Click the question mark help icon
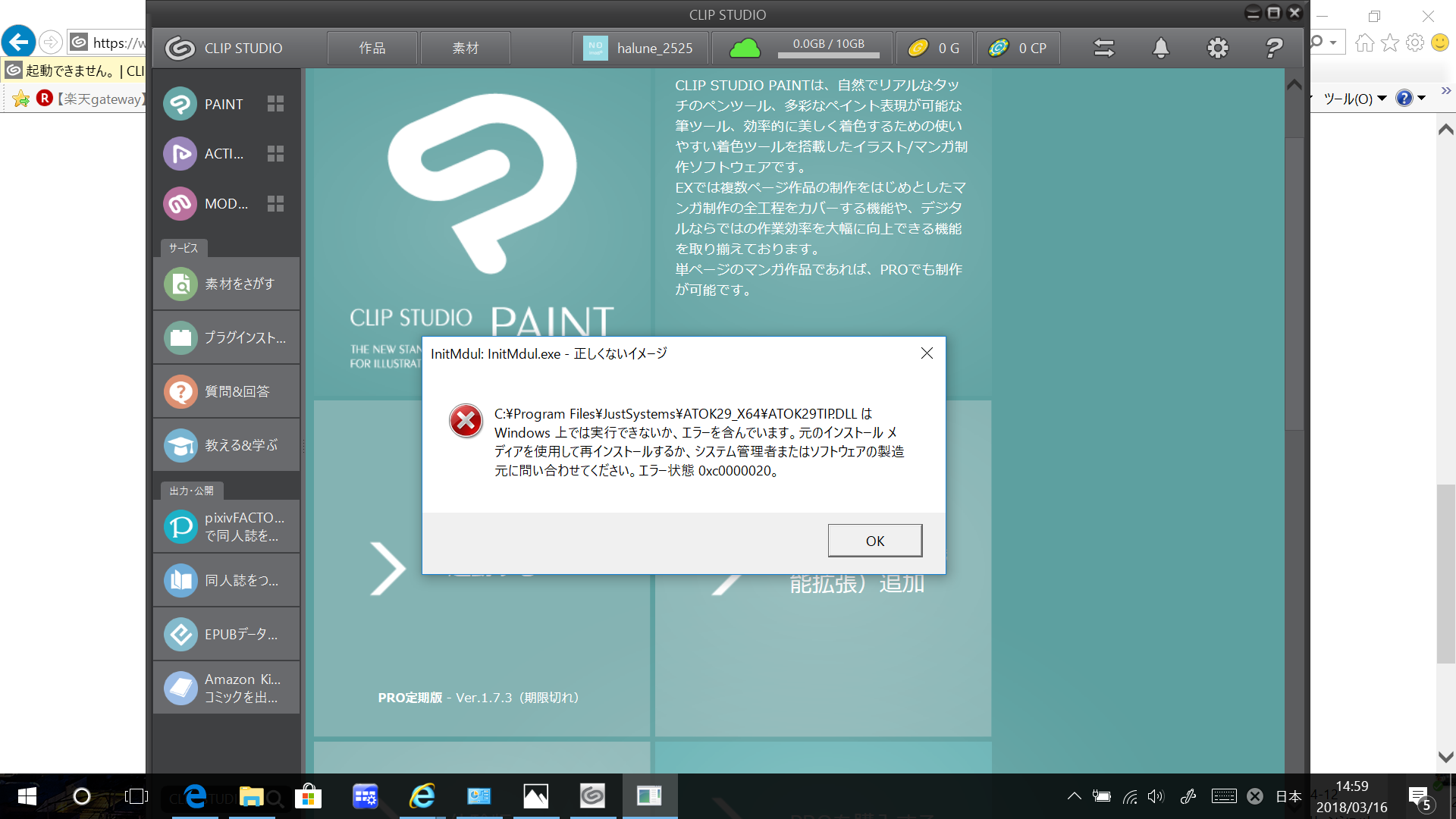The width and height of the screenshot is (1456, 819). (1274, 49)
